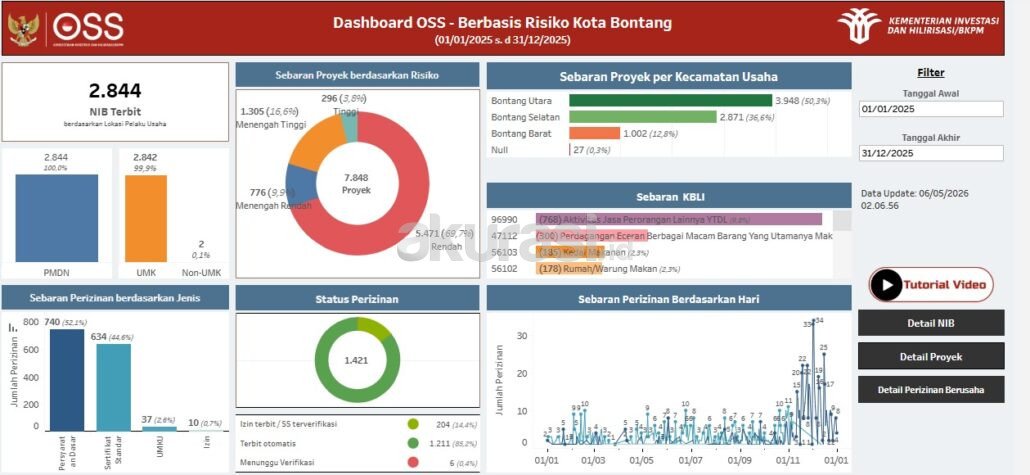Viewport: 1030px width, 475px height.
Task: Click 'Sebaran Proyek berdasarkan Risiko' header
Action: 357,75
